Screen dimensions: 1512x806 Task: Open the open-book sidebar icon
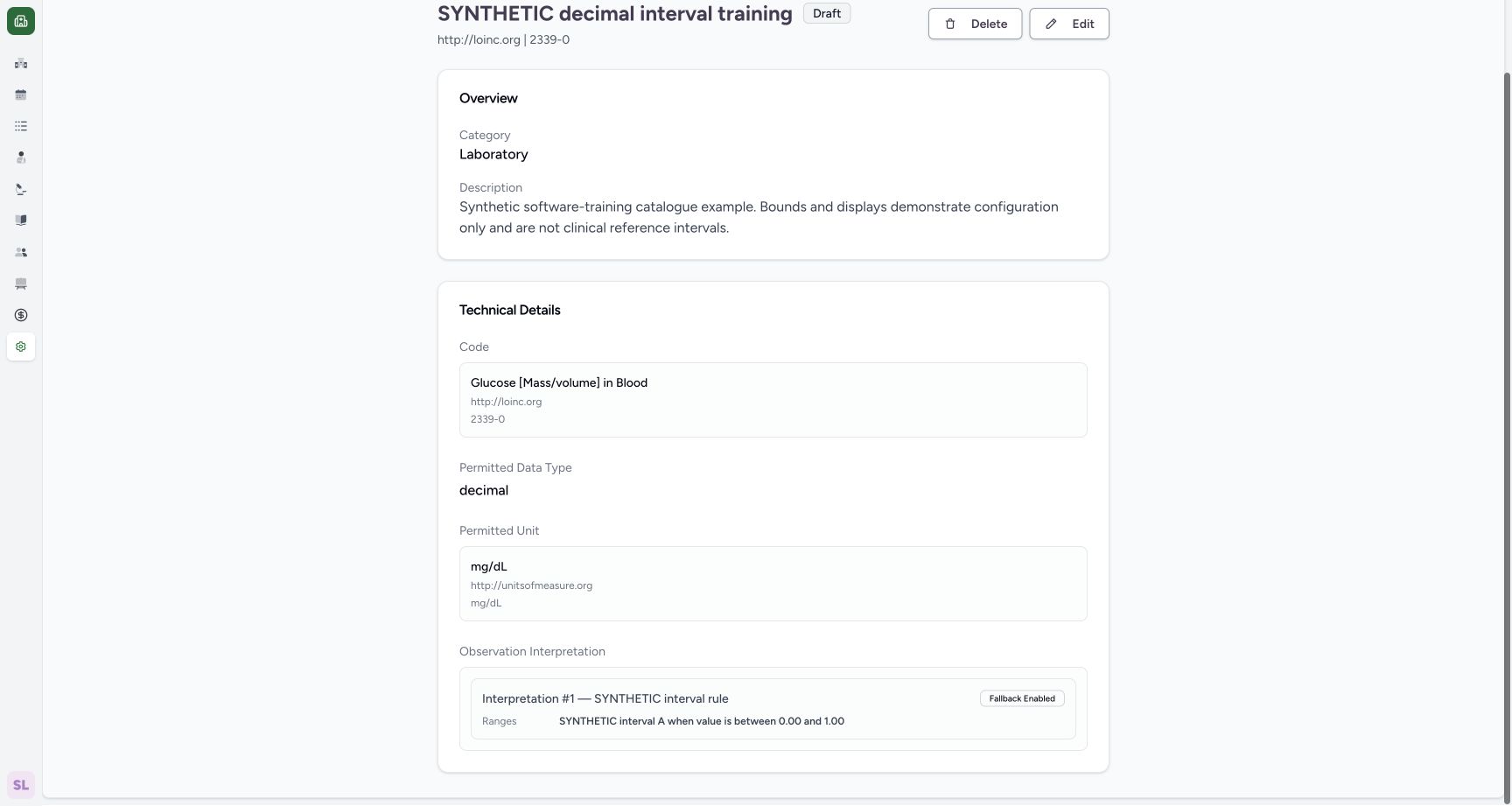pyautogui.click(x=21, y=221)
